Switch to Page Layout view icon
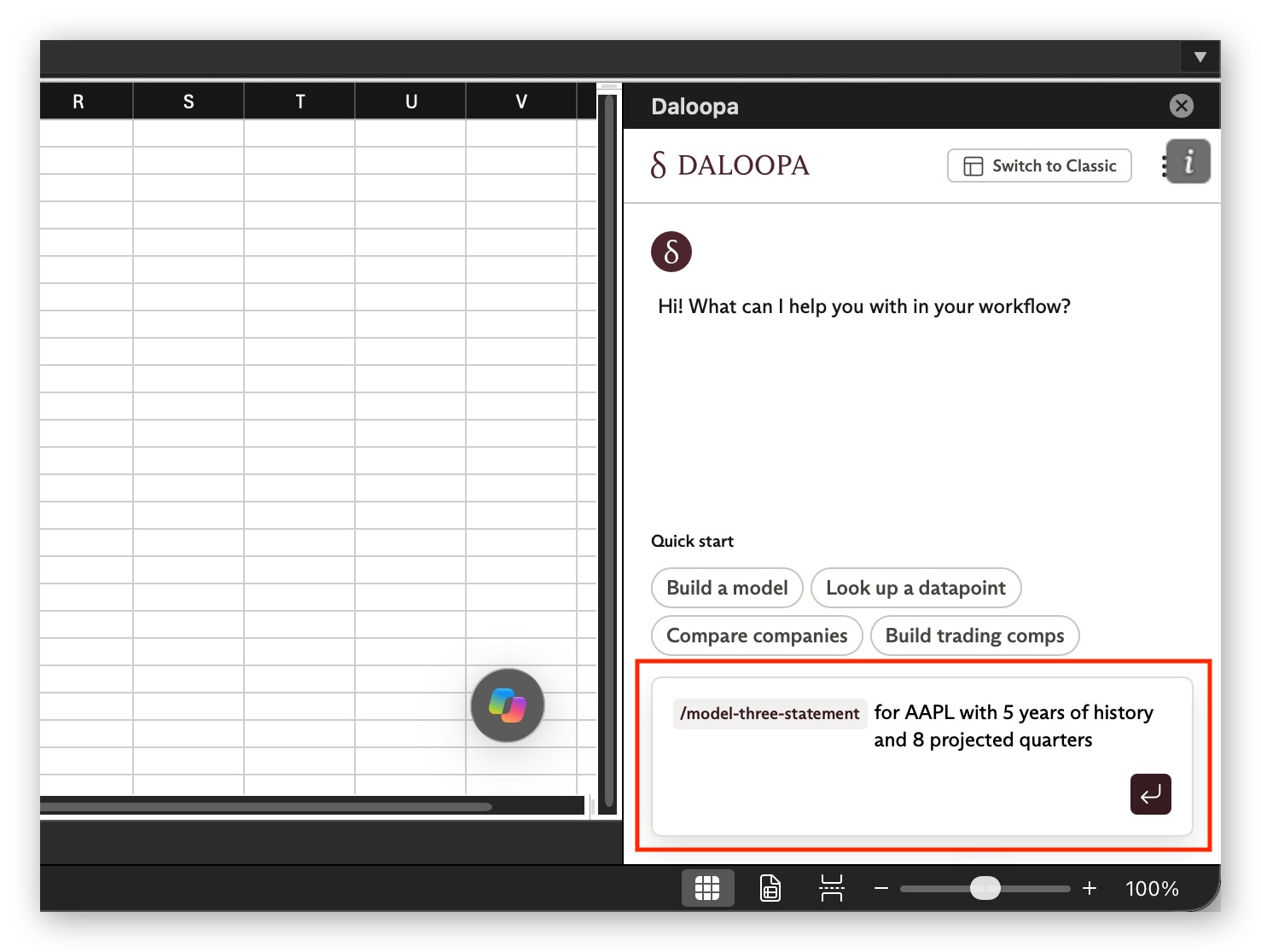The image size is (1261, 952). [770, 888]
